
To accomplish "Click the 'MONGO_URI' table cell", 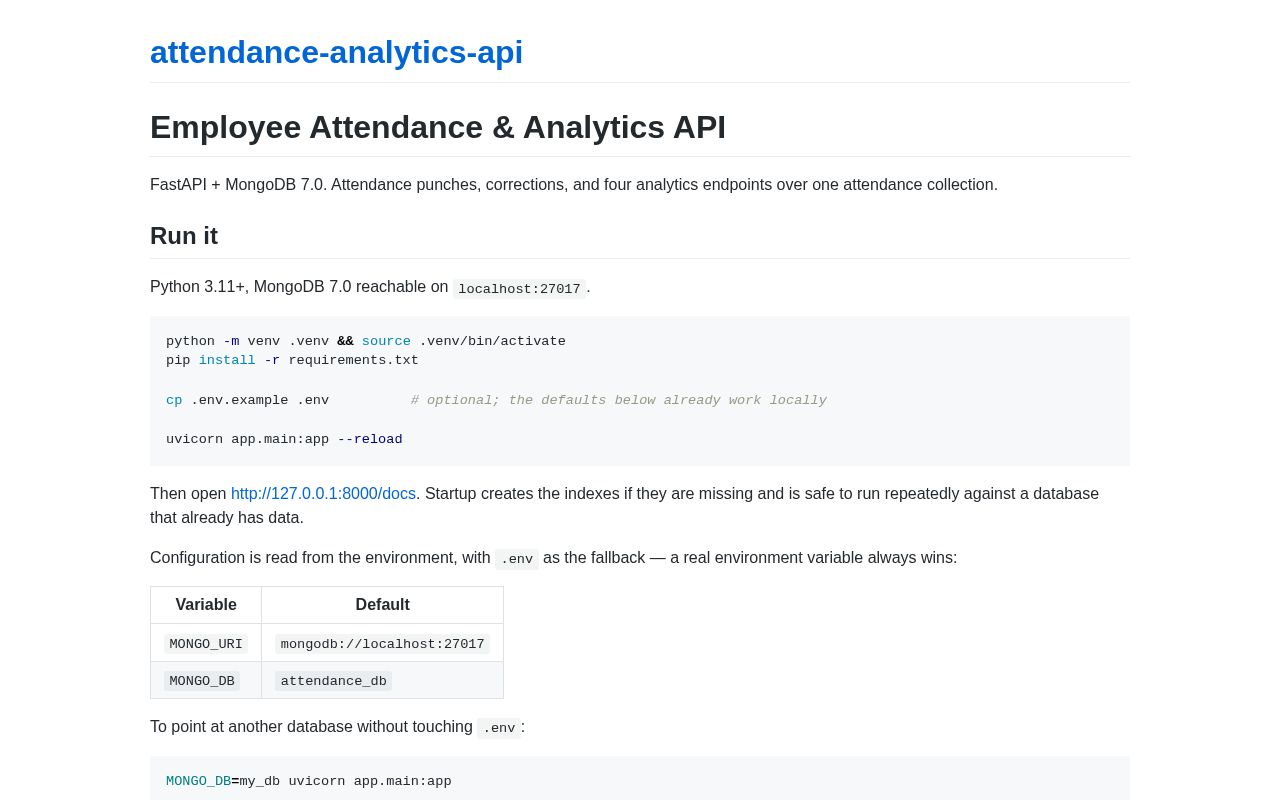I will [206, 644].
